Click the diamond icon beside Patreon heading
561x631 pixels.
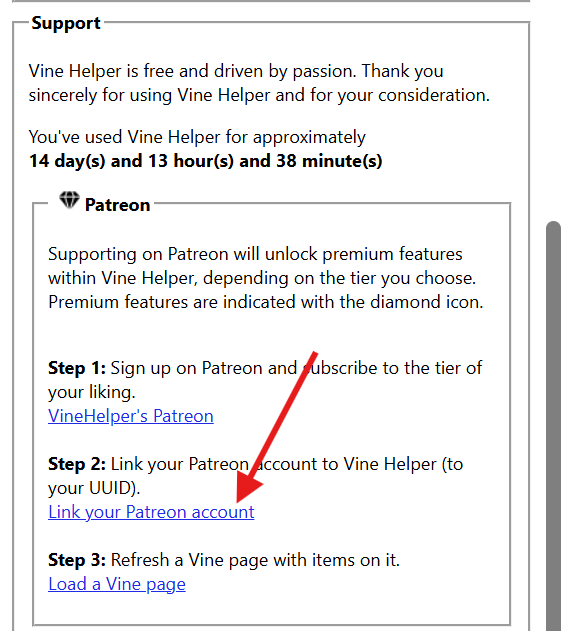(x=69, y=200)
